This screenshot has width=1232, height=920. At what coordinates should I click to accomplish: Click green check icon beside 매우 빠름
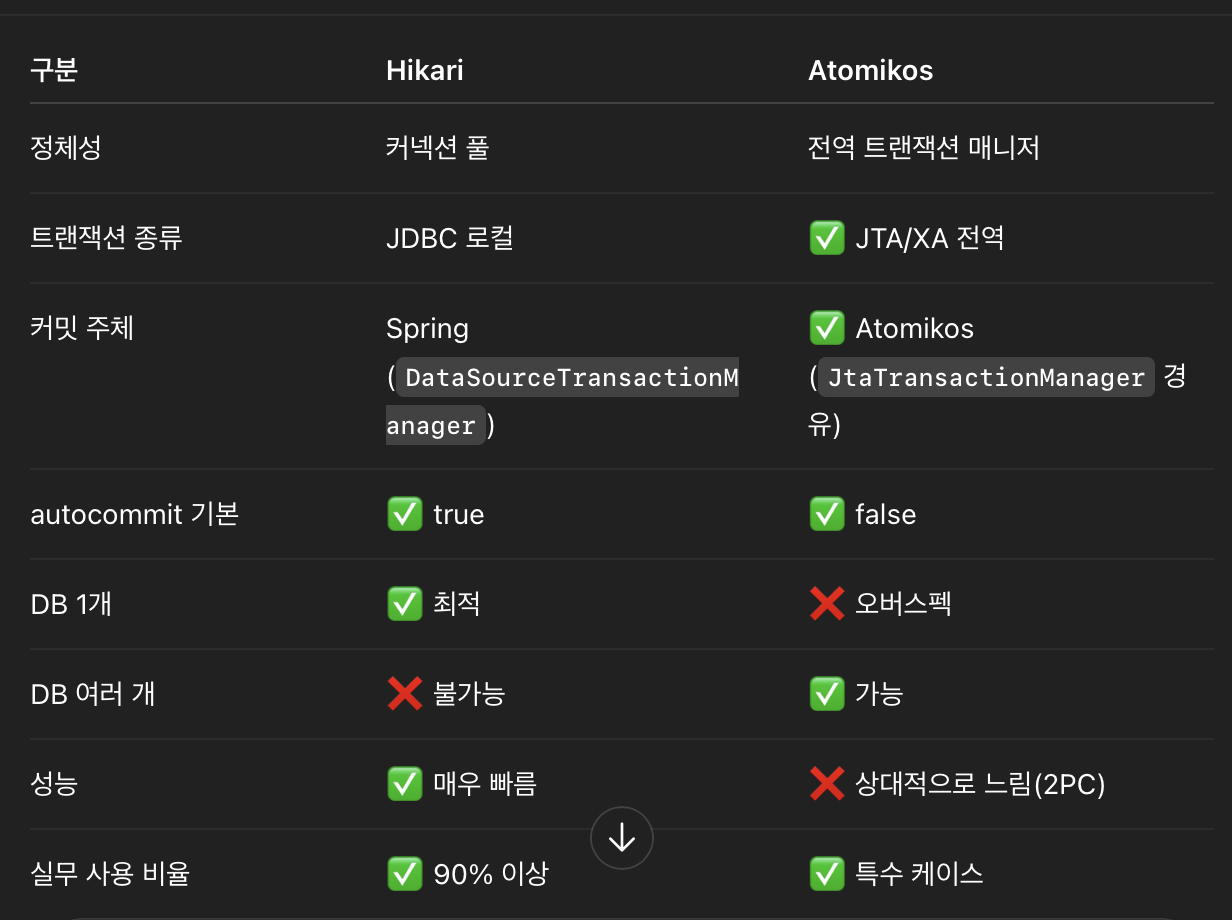[405, 784]
